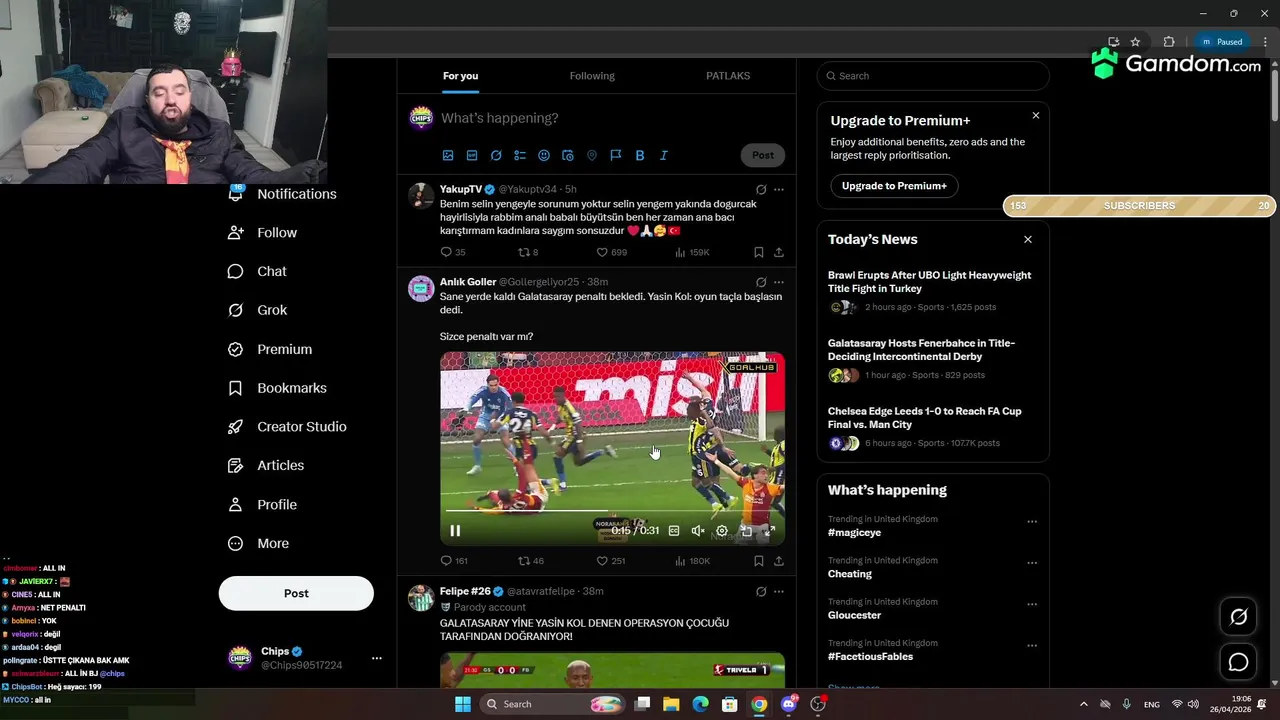
Task: Seek along the video progress bar
Action: click(612, 511)
